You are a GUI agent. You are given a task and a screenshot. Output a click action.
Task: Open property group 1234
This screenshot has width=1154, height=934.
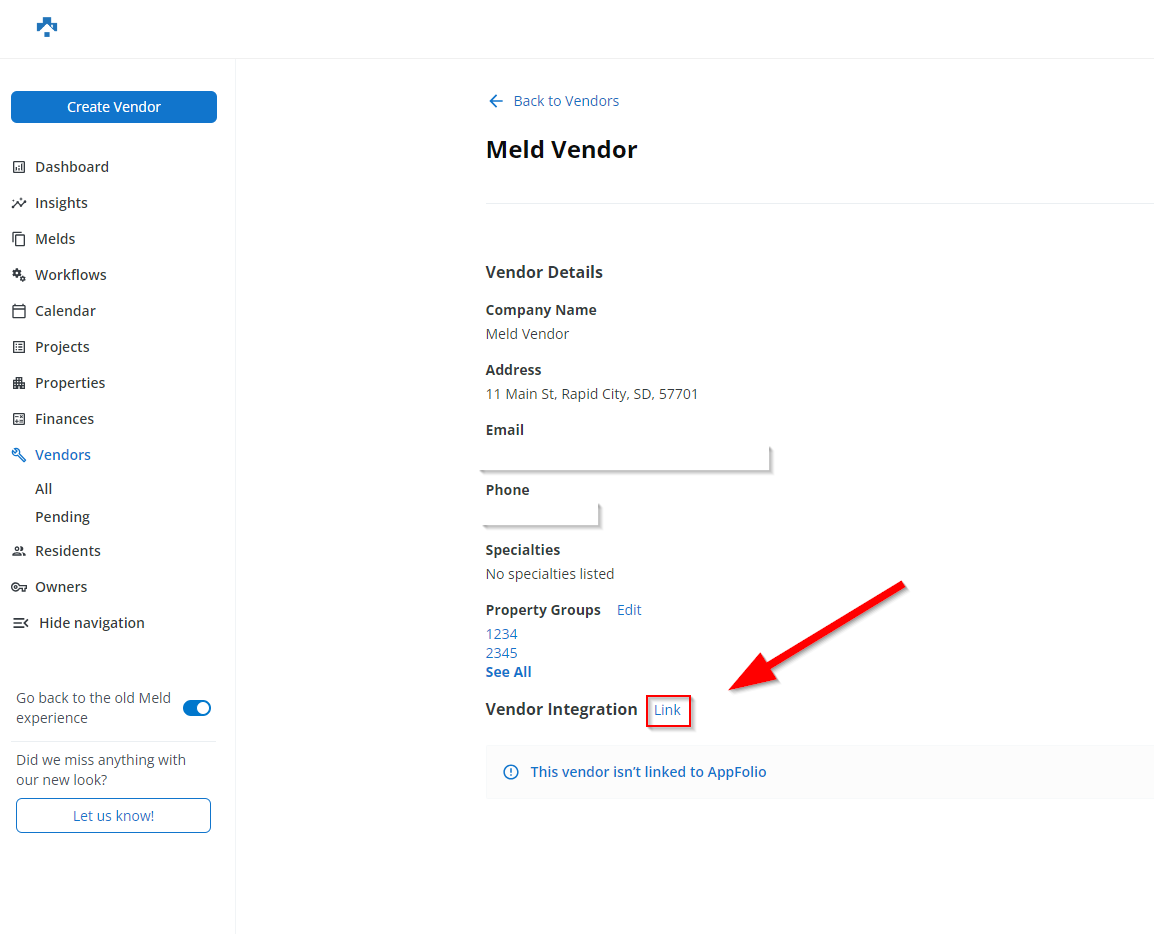(501, 634)
